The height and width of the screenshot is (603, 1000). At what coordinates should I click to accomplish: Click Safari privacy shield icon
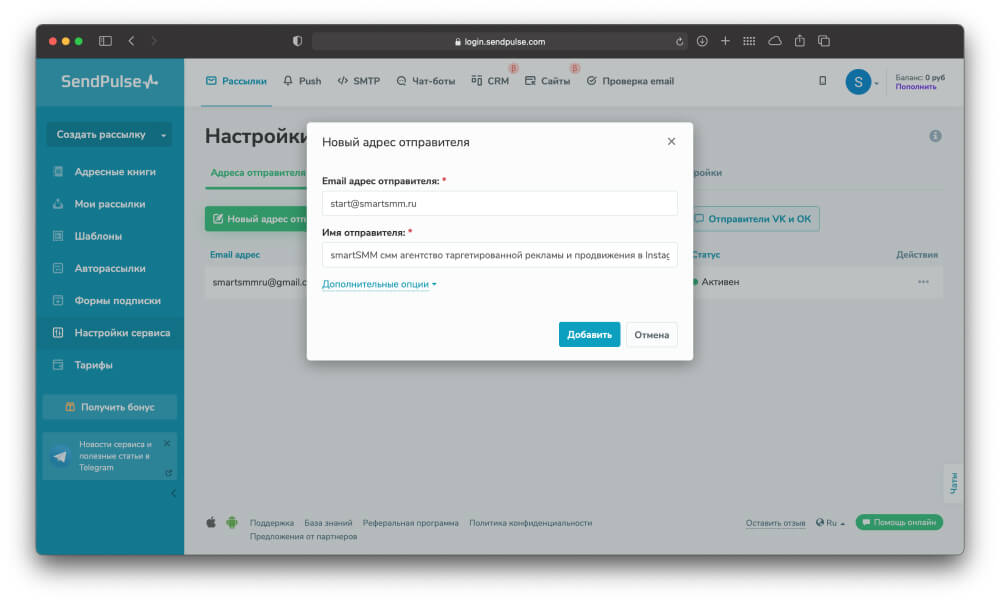pos(297,41)
